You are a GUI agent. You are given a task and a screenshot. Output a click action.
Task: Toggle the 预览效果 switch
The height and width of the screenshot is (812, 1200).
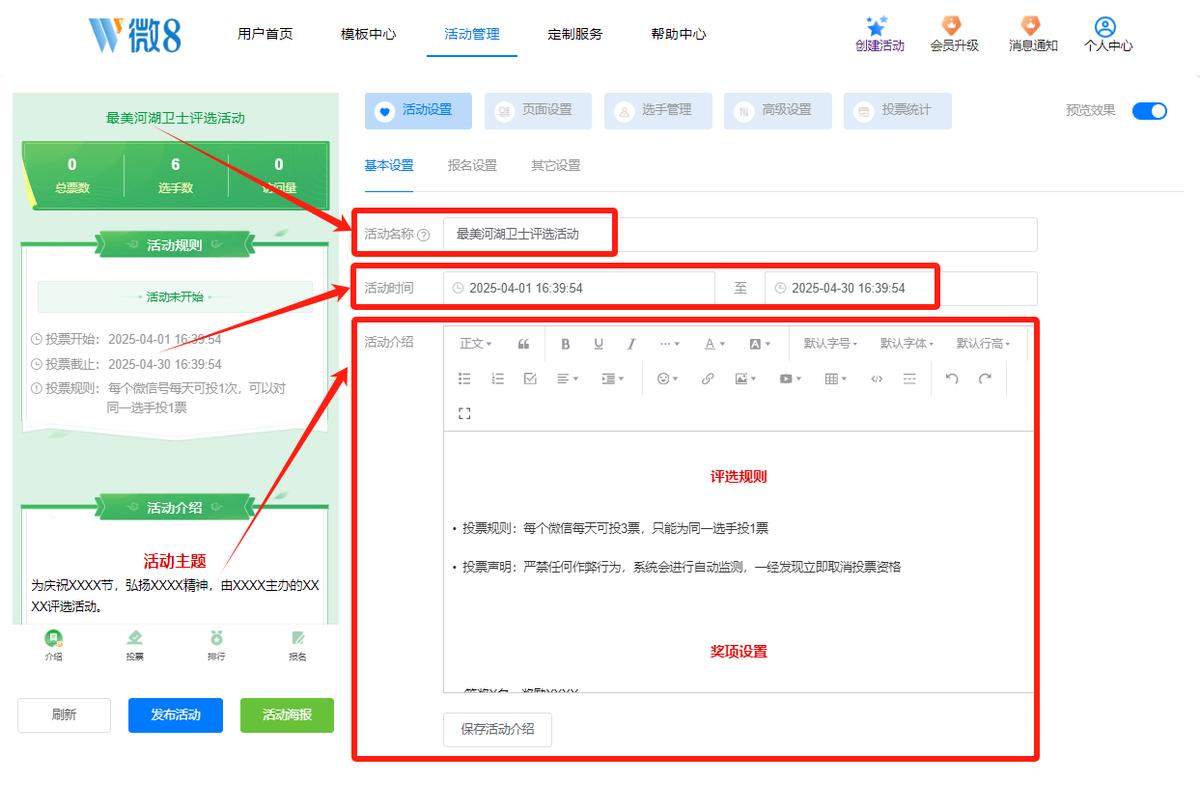point(1149,111)
